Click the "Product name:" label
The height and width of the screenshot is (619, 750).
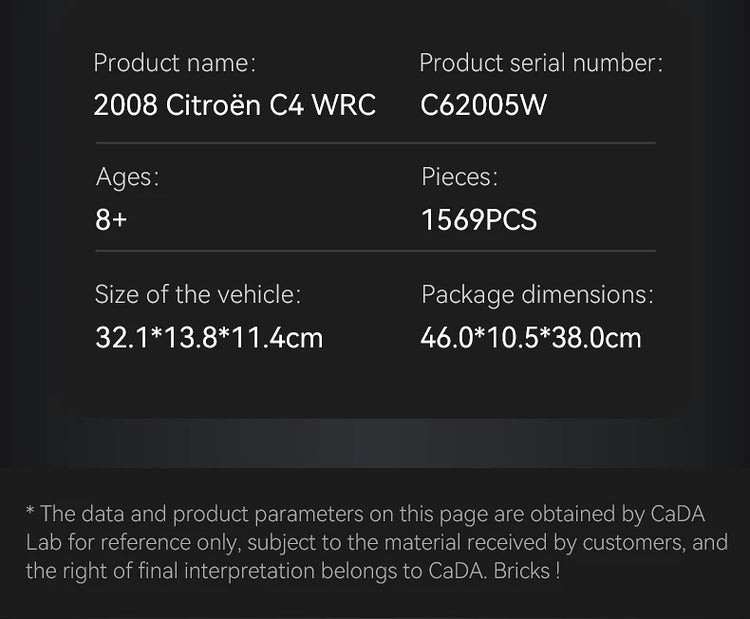[x=174, y=63]
